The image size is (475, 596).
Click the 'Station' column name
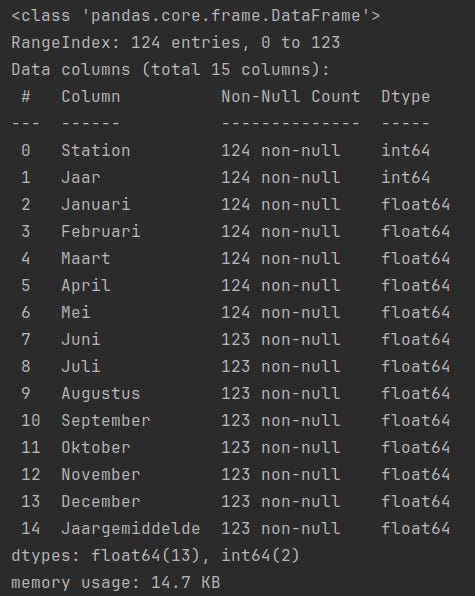[x=96, y=151]
